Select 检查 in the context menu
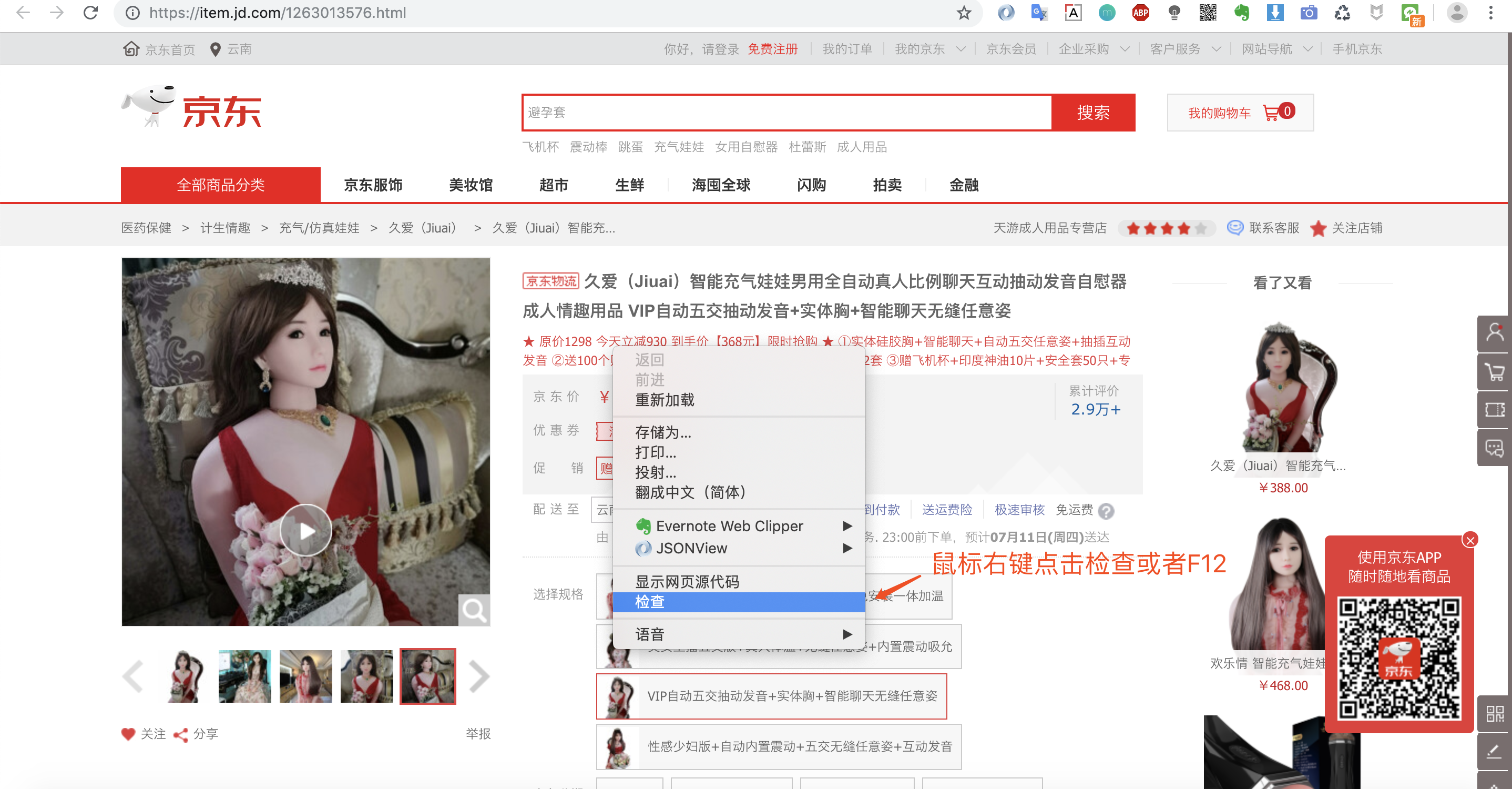This screenshot has height=789, width=1512. (649, 602)
